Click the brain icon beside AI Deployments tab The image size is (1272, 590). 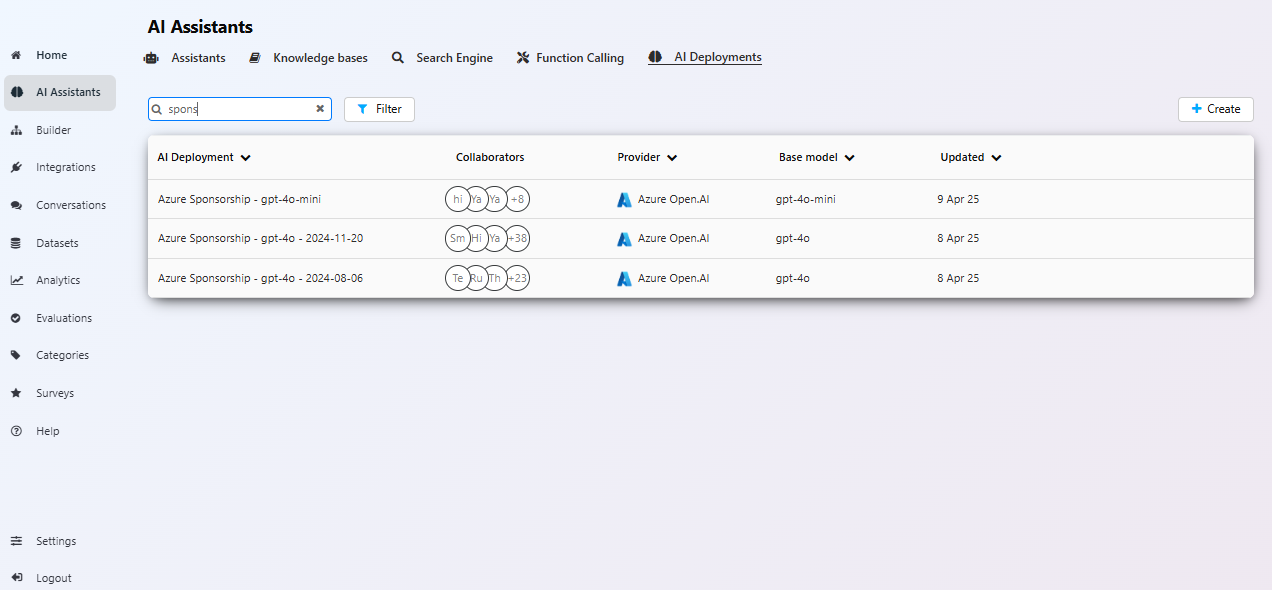click(655, 57)
